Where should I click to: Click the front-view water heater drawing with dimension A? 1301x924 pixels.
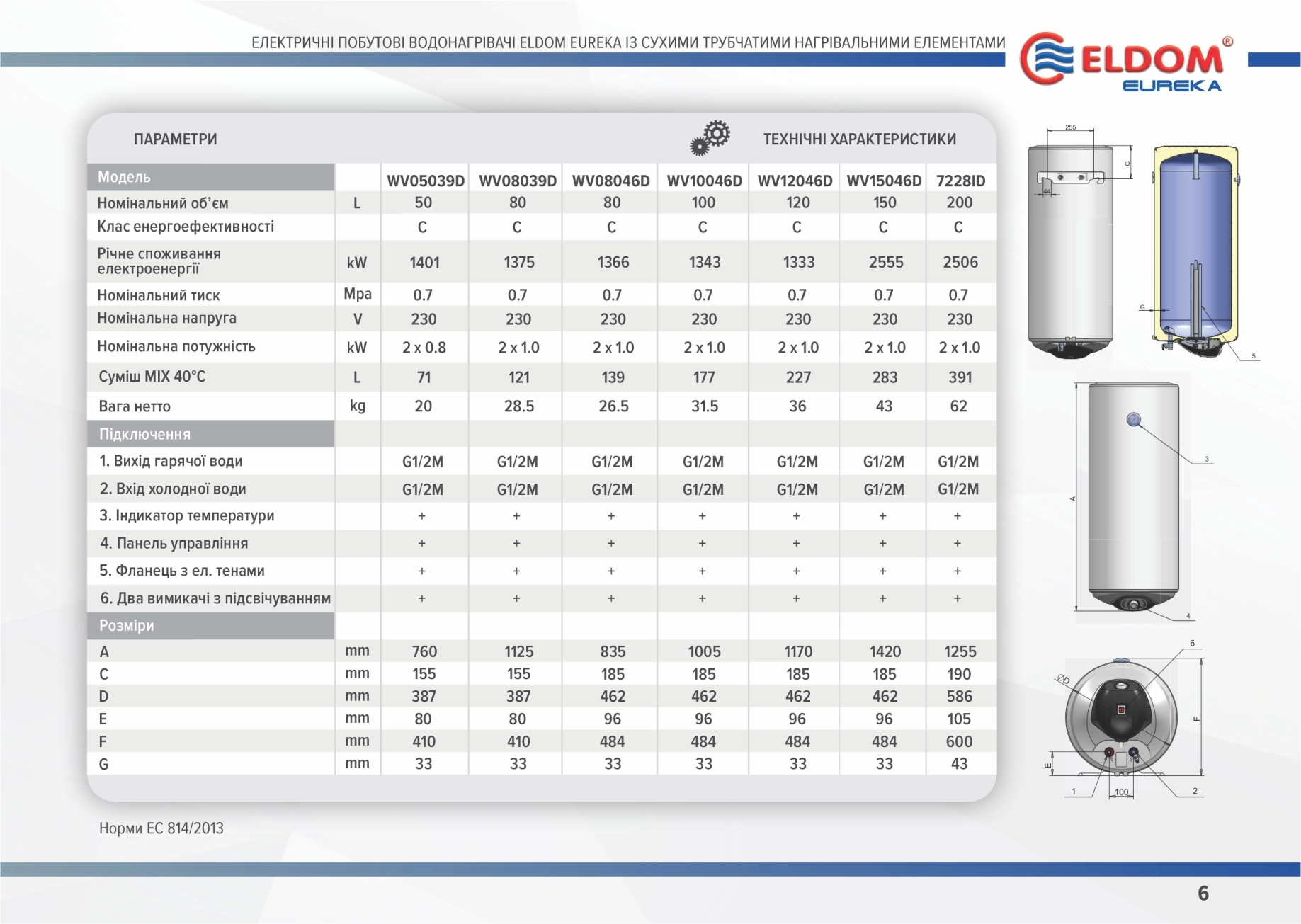[x=1133, y=497]
